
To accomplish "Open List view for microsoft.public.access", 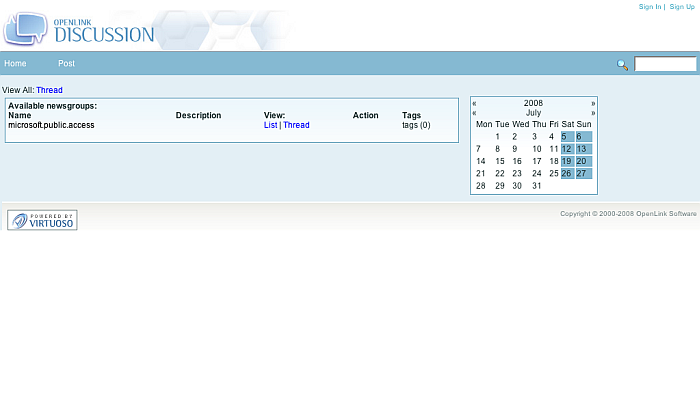I will tap(271, 125).
